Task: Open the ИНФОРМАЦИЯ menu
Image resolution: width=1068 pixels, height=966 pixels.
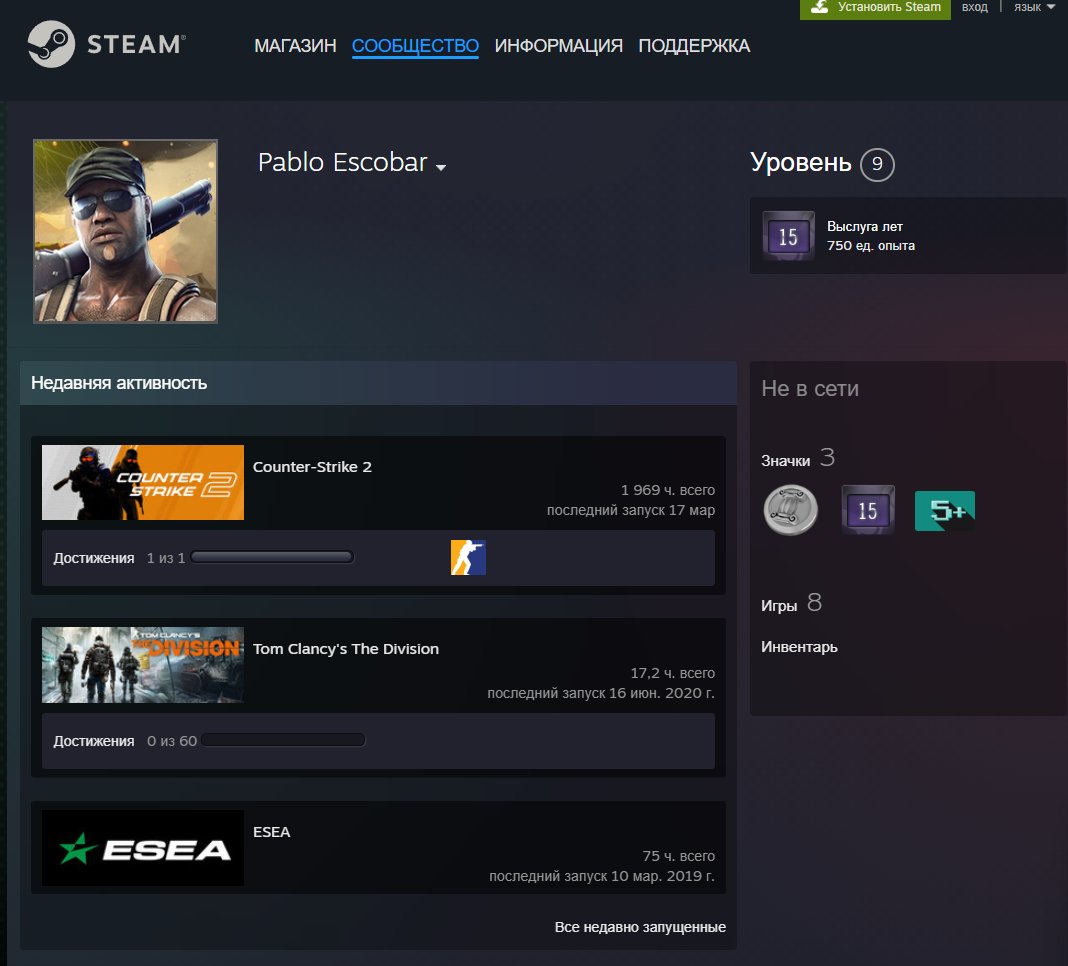Action: (x=559, y=46)
